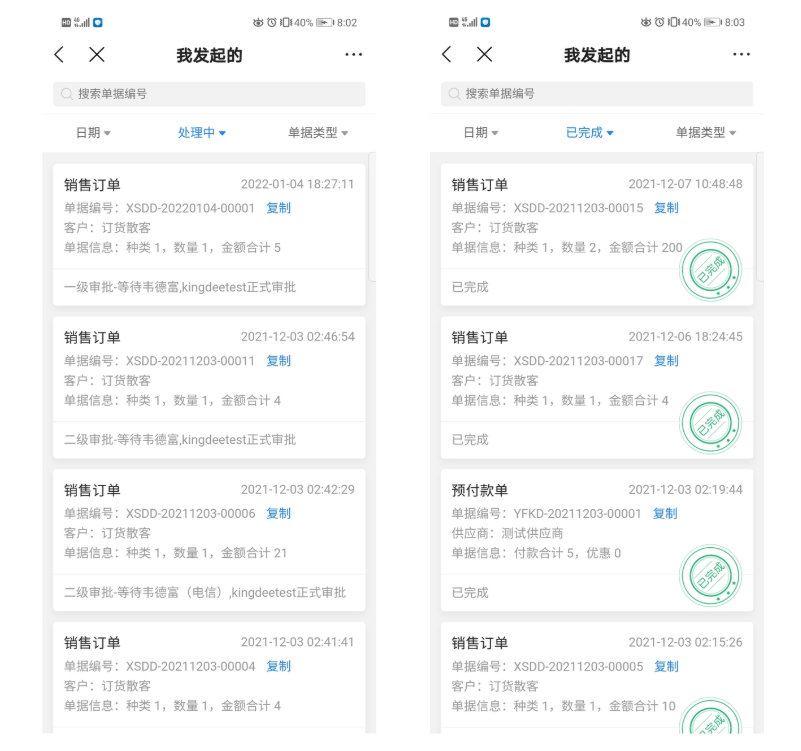
Task: Tap 付款合计 5，优惠 0 line
Action: (536, 553)
